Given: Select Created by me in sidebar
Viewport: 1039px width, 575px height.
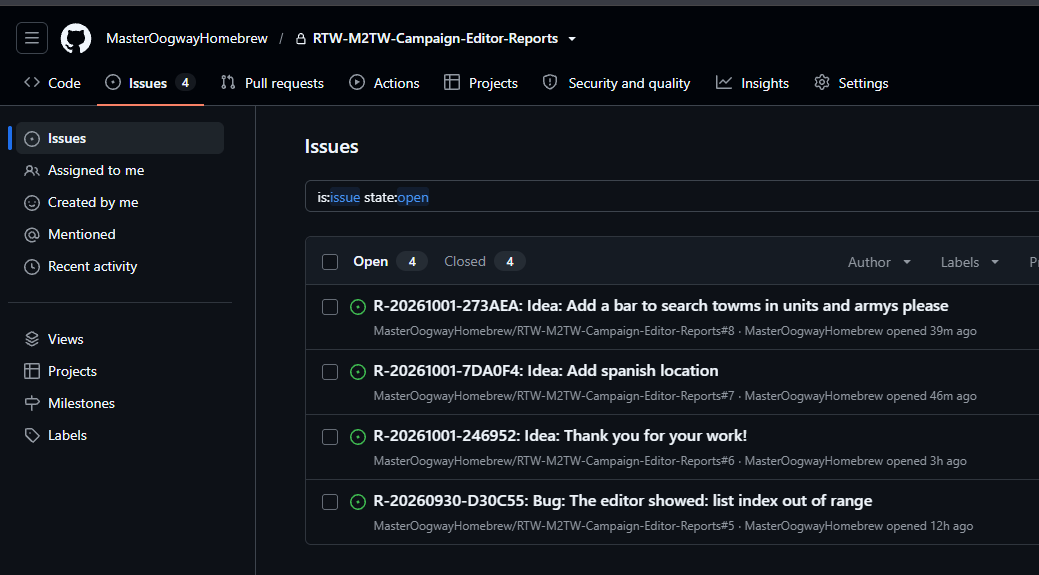Looking at the screenshot, I should (x=120, y=202).
